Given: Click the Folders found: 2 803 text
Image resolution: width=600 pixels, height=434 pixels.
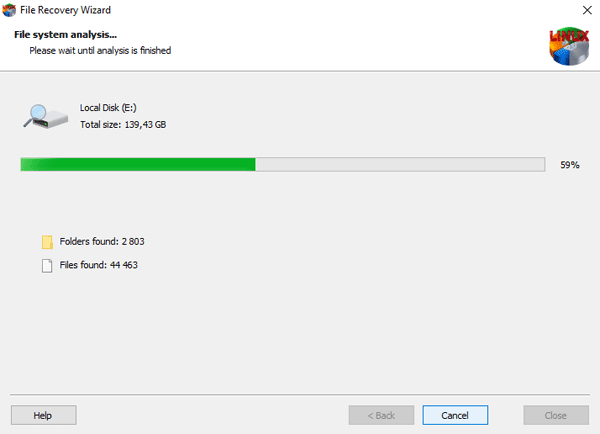Looking at the screenshot, I should 102,241.
